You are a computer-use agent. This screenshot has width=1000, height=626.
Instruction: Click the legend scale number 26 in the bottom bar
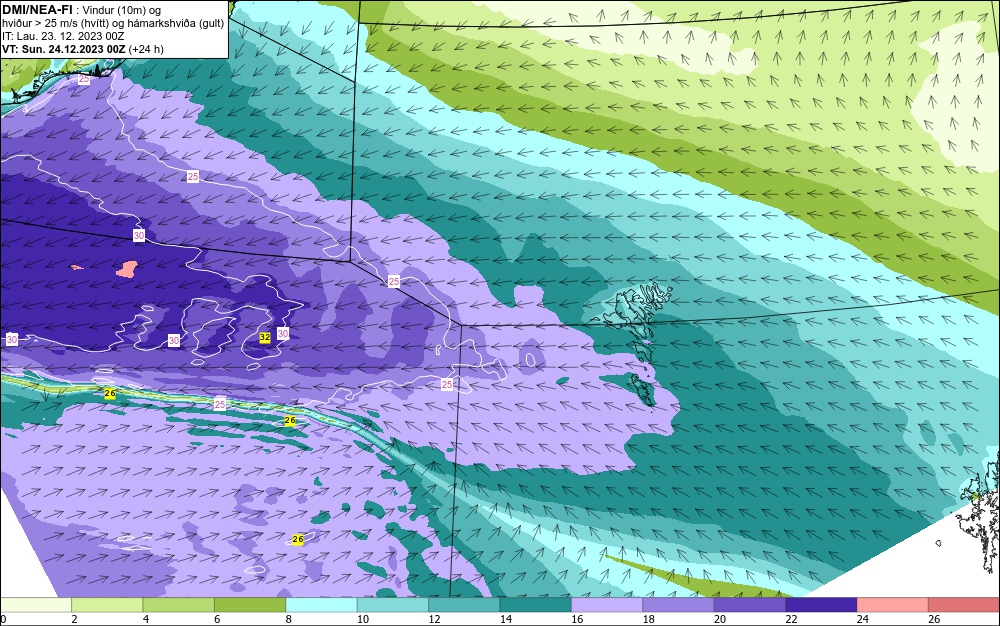pyautogui.click(x=934, y=619)
